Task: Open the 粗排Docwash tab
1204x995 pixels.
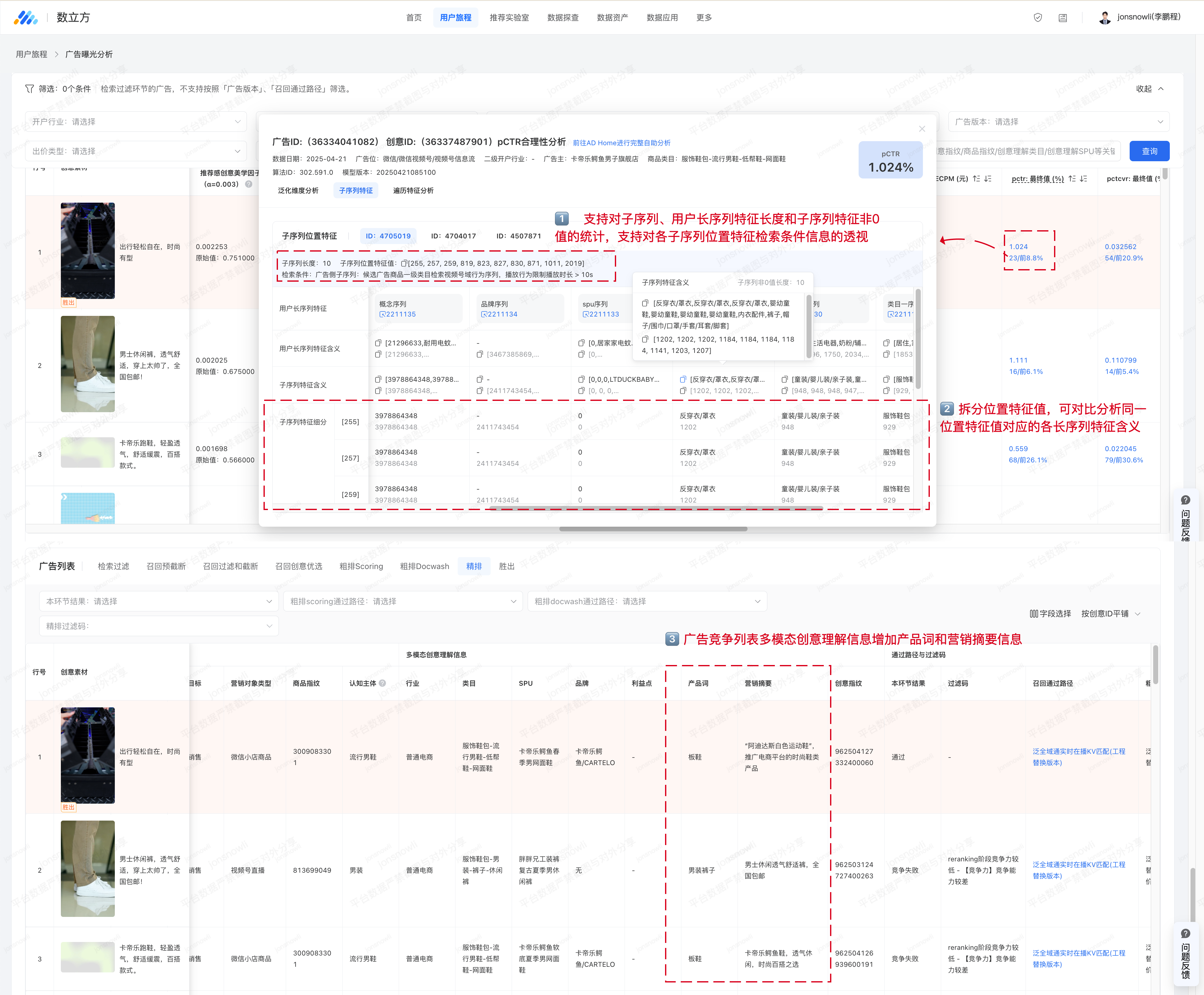Action: 424,566
